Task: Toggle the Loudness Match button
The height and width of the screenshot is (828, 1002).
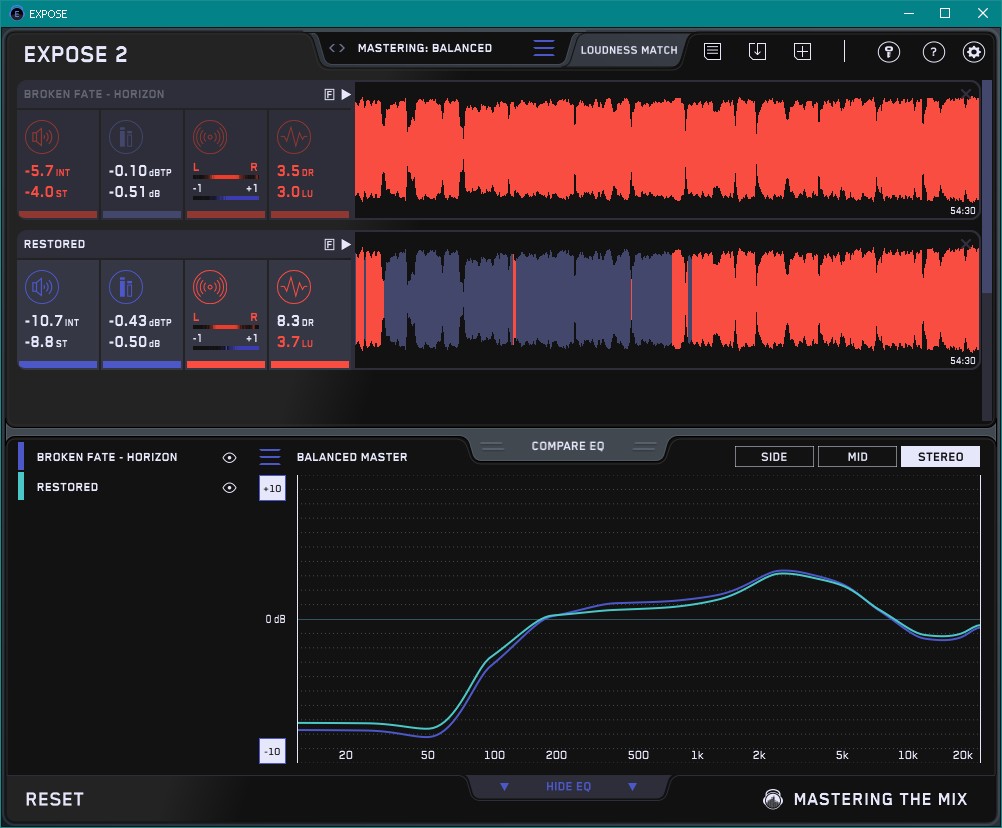Action: click(x=628, y=50)
